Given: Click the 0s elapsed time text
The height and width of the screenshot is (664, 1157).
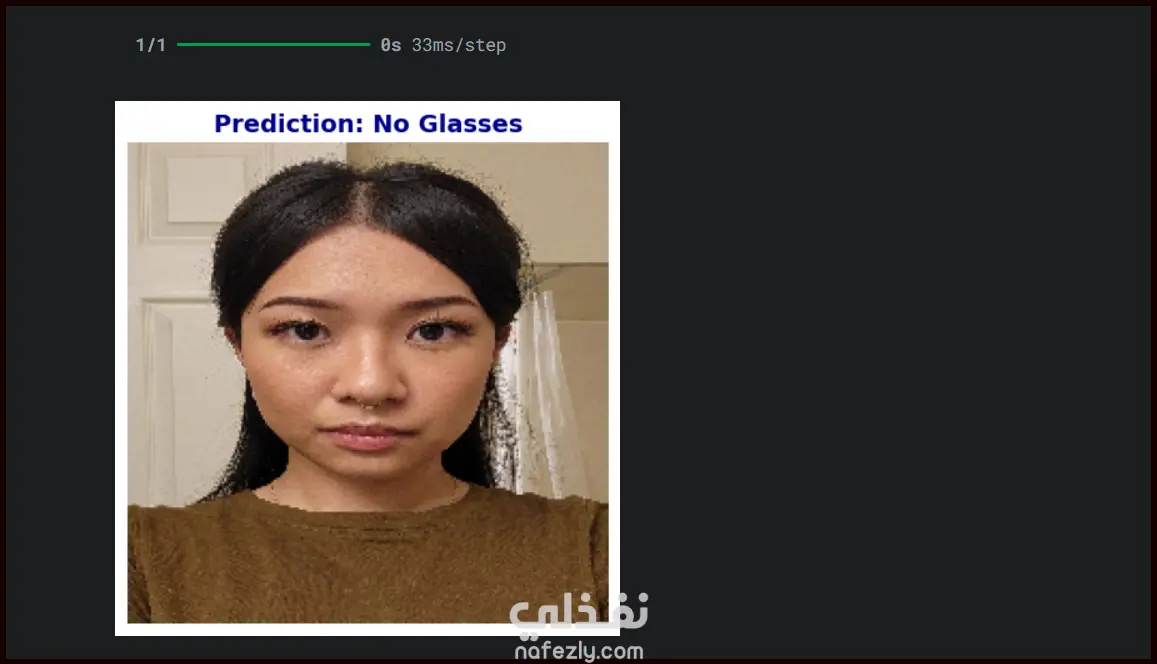Looking at the screenshot, I should click(390, 45).
